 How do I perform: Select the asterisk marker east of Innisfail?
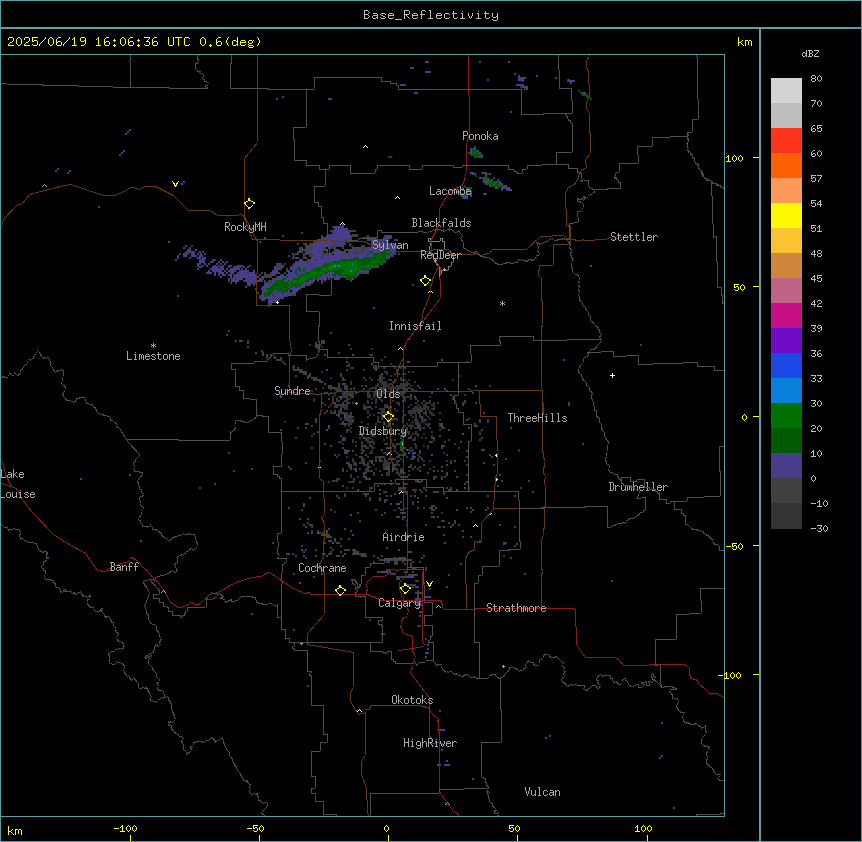[x=502, y=303]
